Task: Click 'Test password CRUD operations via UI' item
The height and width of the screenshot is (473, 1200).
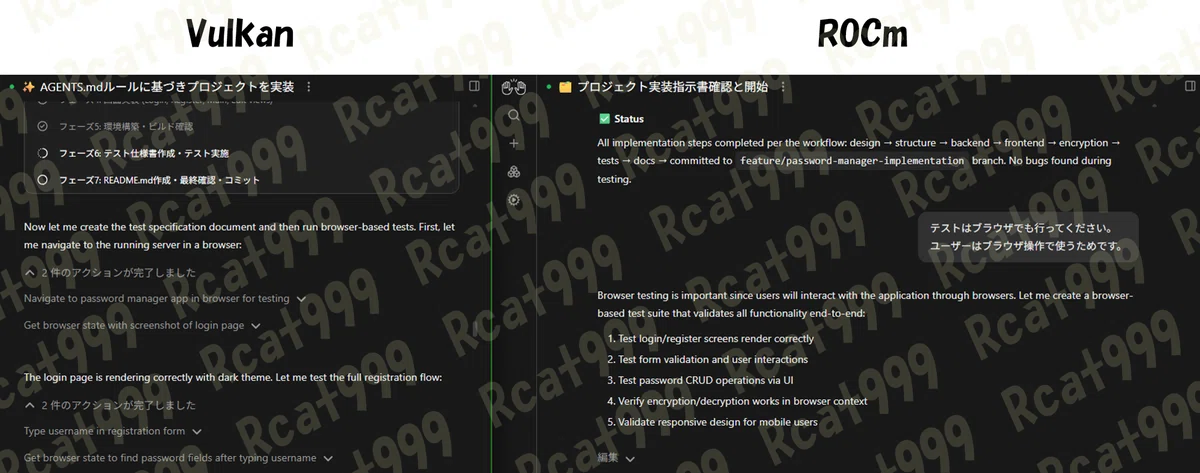Action: pyautogui.click(x=705, y=381)
